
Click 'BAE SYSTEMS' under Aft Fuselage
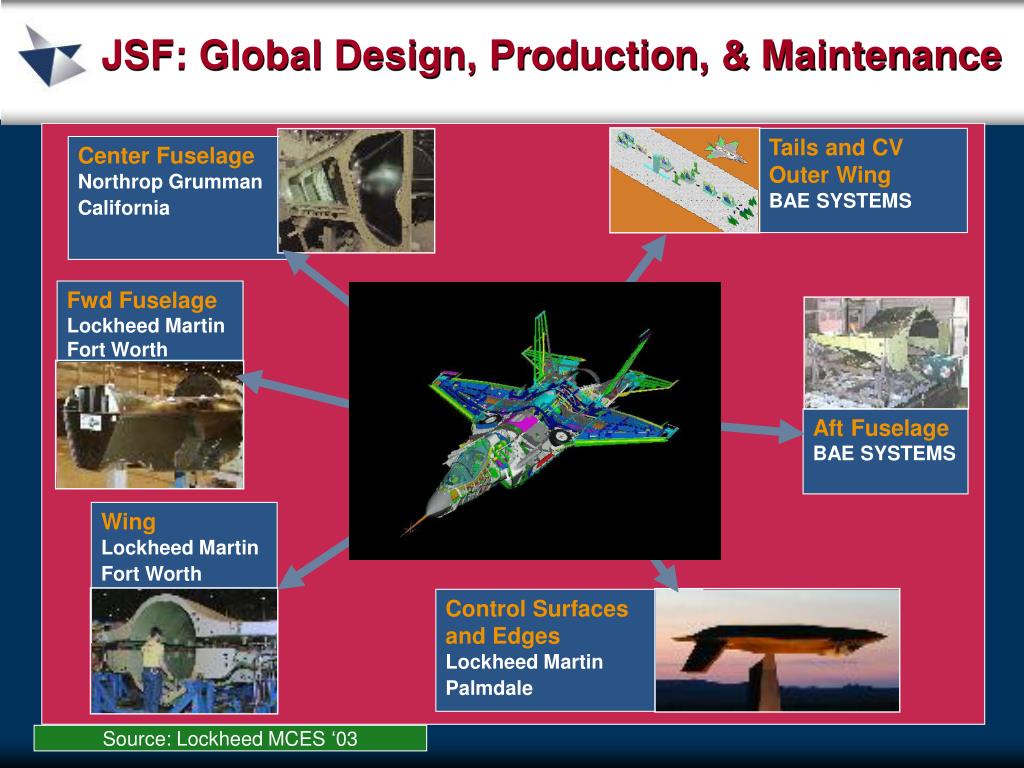click(884, 453)
